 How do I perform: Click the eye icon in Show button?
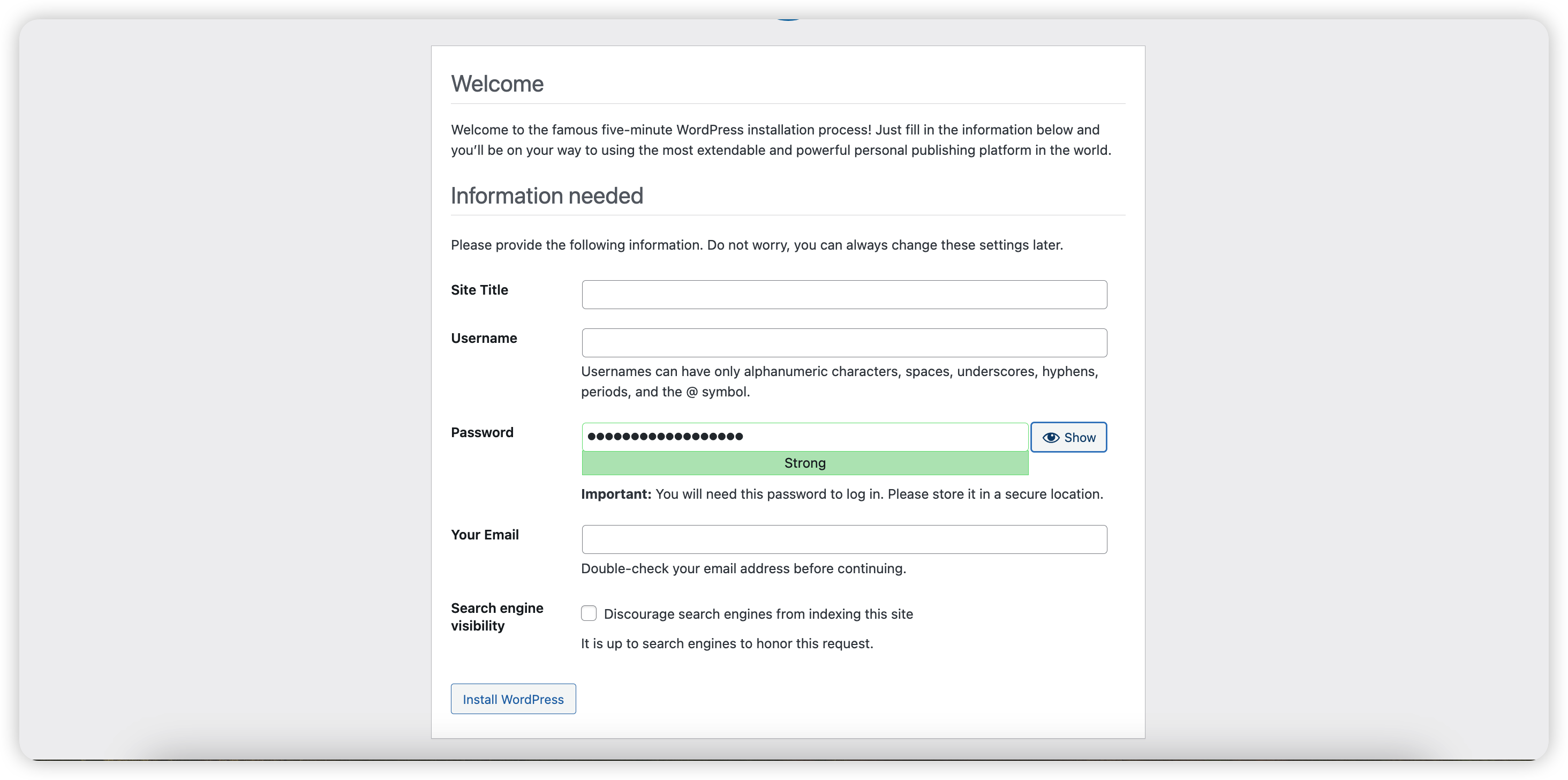pyautogui.click(x=1051, y=437)
